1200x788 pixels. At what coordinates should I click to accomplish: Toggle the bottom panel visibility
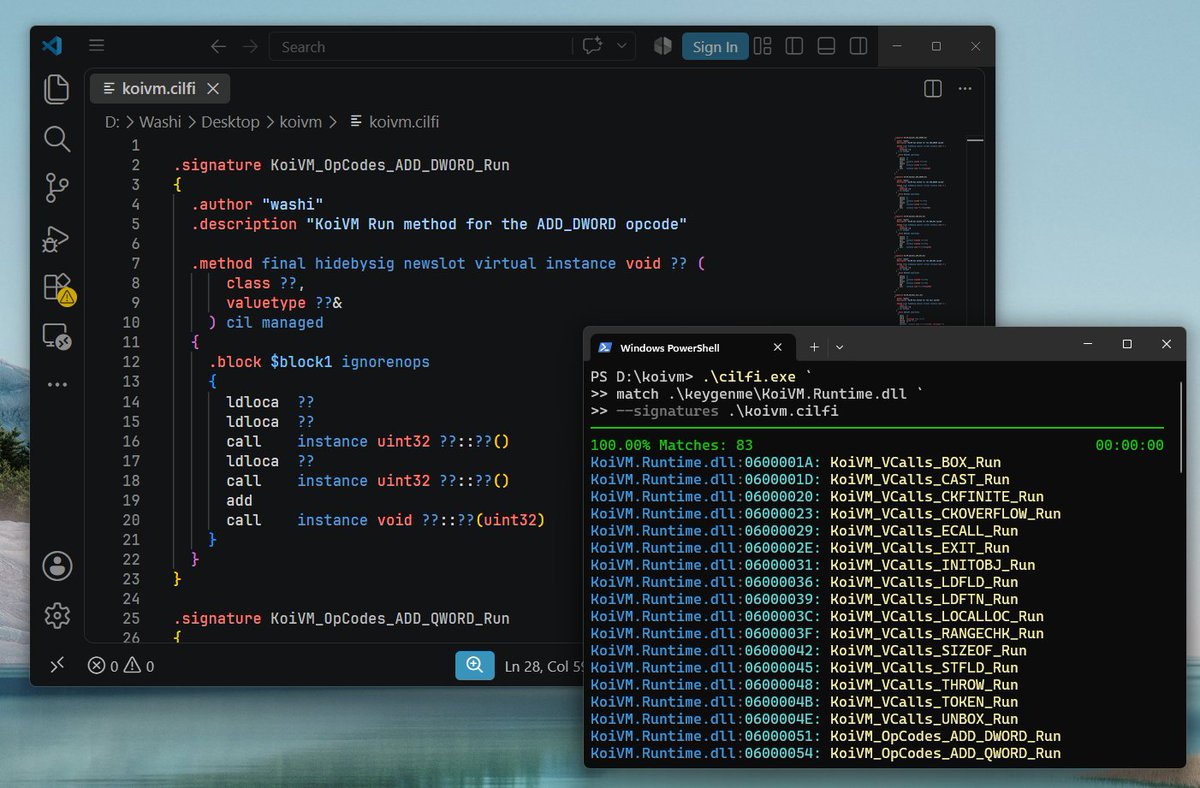[826, 46]
